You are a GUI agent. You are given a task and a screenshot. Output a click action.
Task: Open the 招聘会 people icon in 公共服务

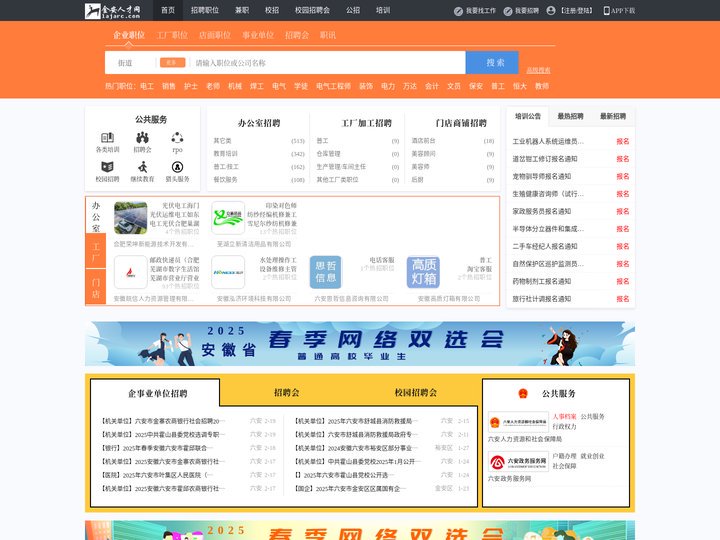pos(142,137)
